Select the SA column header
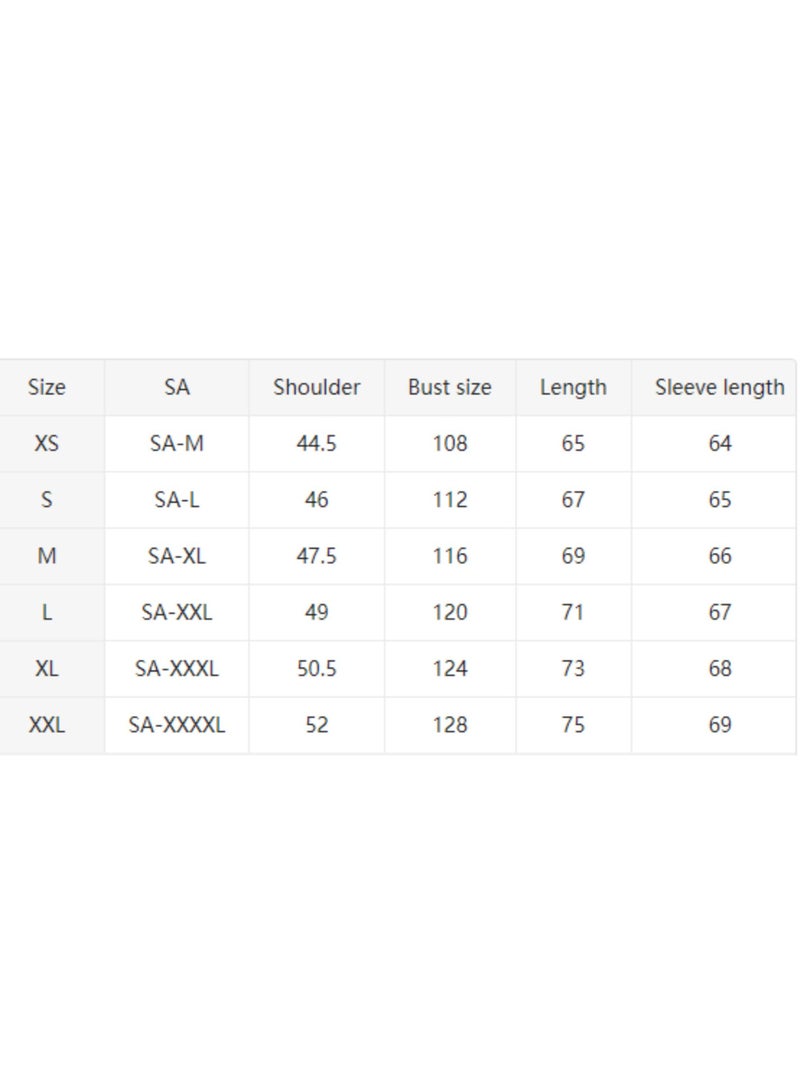This screenshot has width=800, height=1091. pos(177,387)
